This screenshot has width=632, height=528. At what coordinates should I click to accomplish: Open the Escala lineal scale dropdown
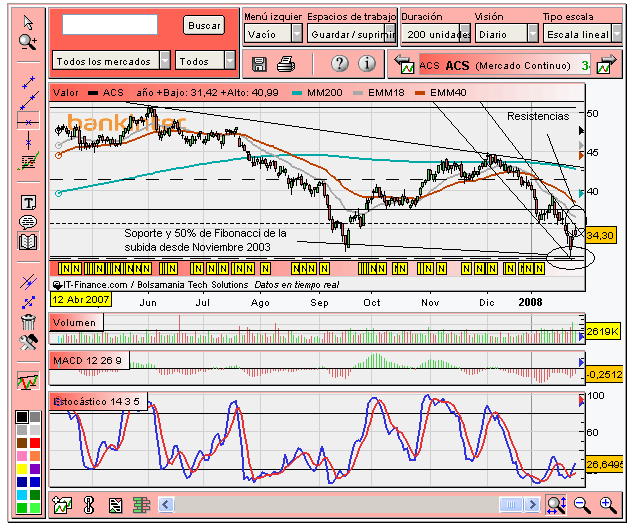point(582,34)
